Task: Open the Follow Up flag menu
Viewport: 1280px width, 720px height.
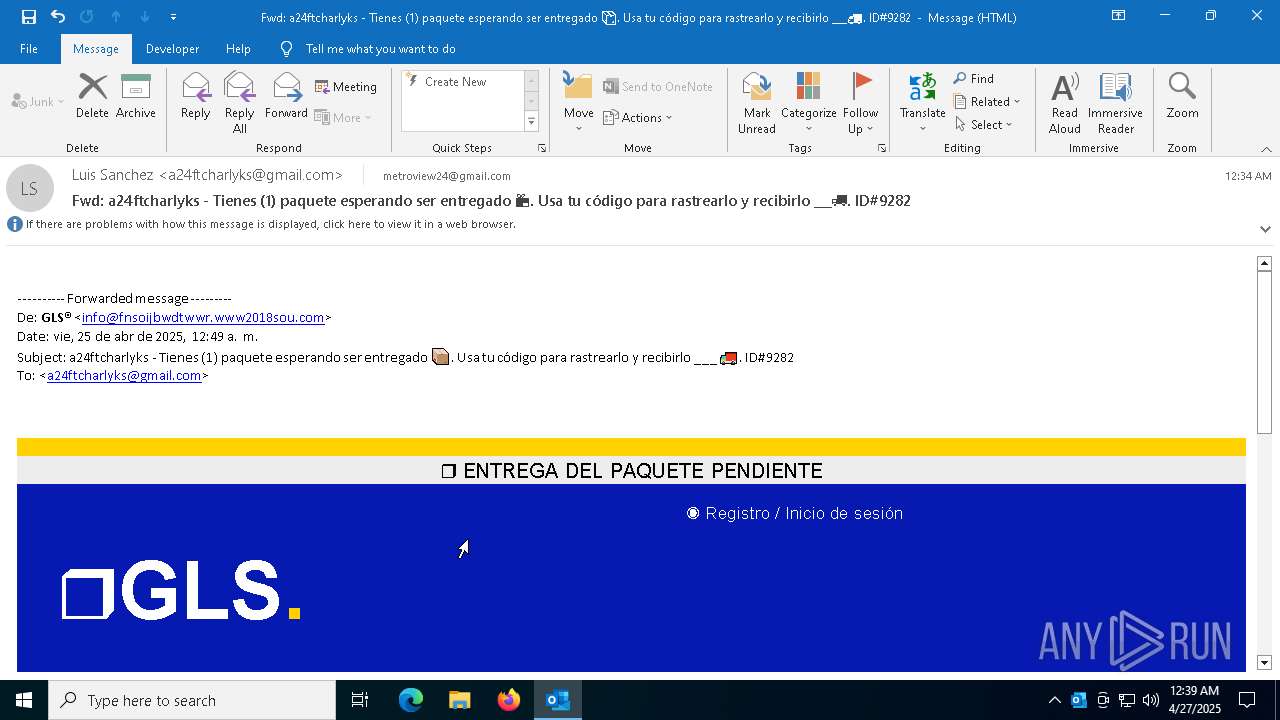Action: coord(860,103)
